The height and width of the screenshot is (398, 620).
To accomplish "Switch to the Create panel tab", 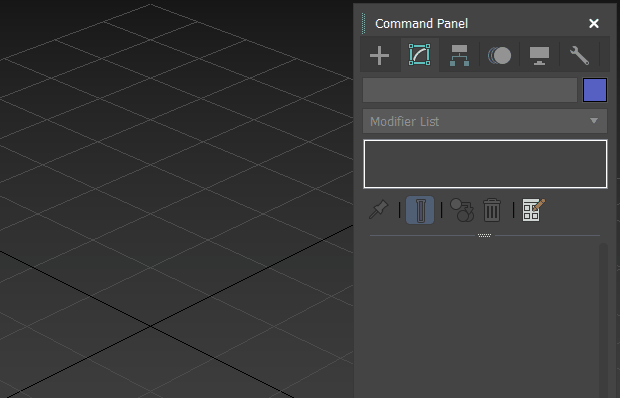I will point(380,55).
